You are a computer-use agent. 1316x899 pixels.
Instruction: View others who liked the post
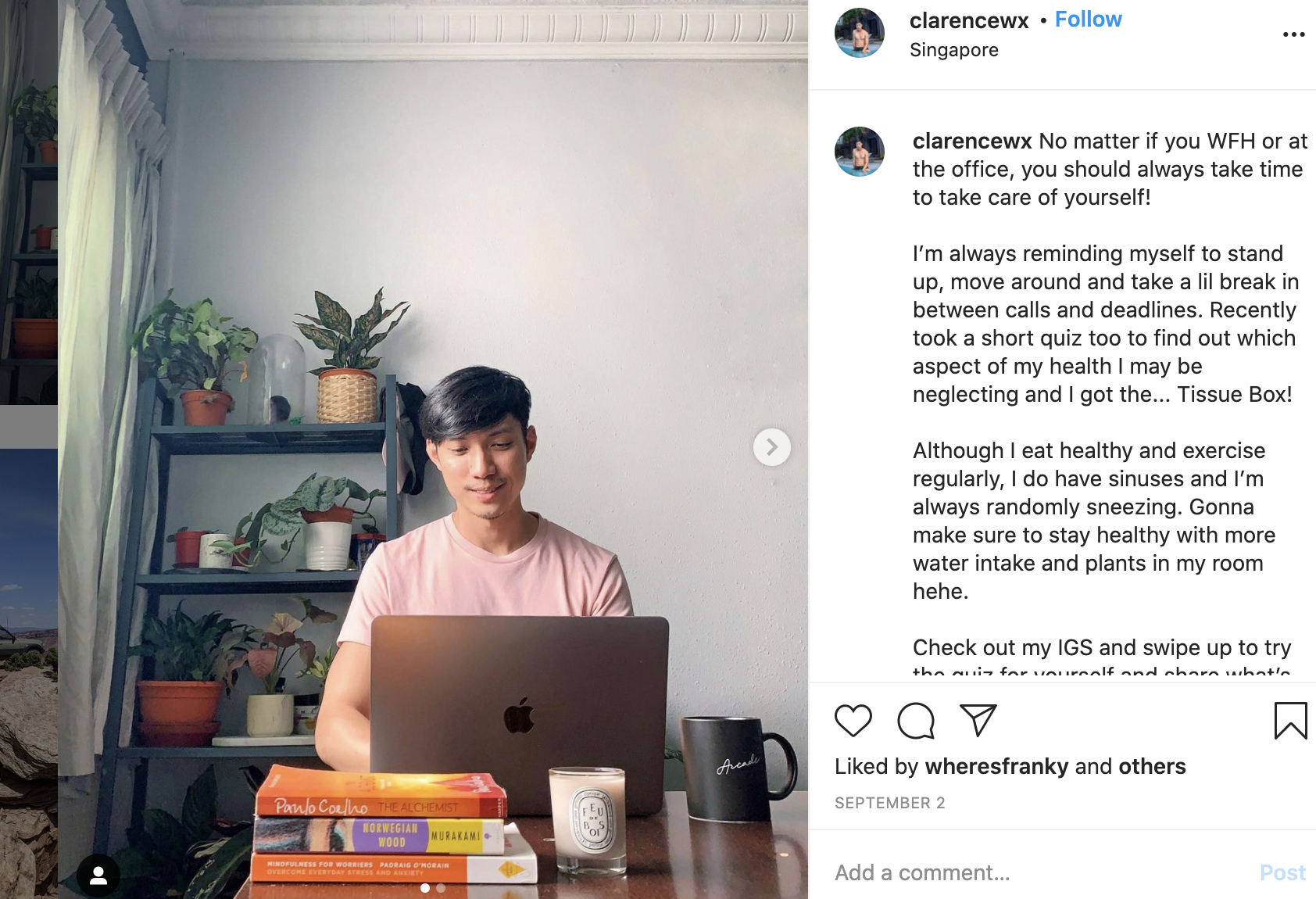coord(1152,766)
